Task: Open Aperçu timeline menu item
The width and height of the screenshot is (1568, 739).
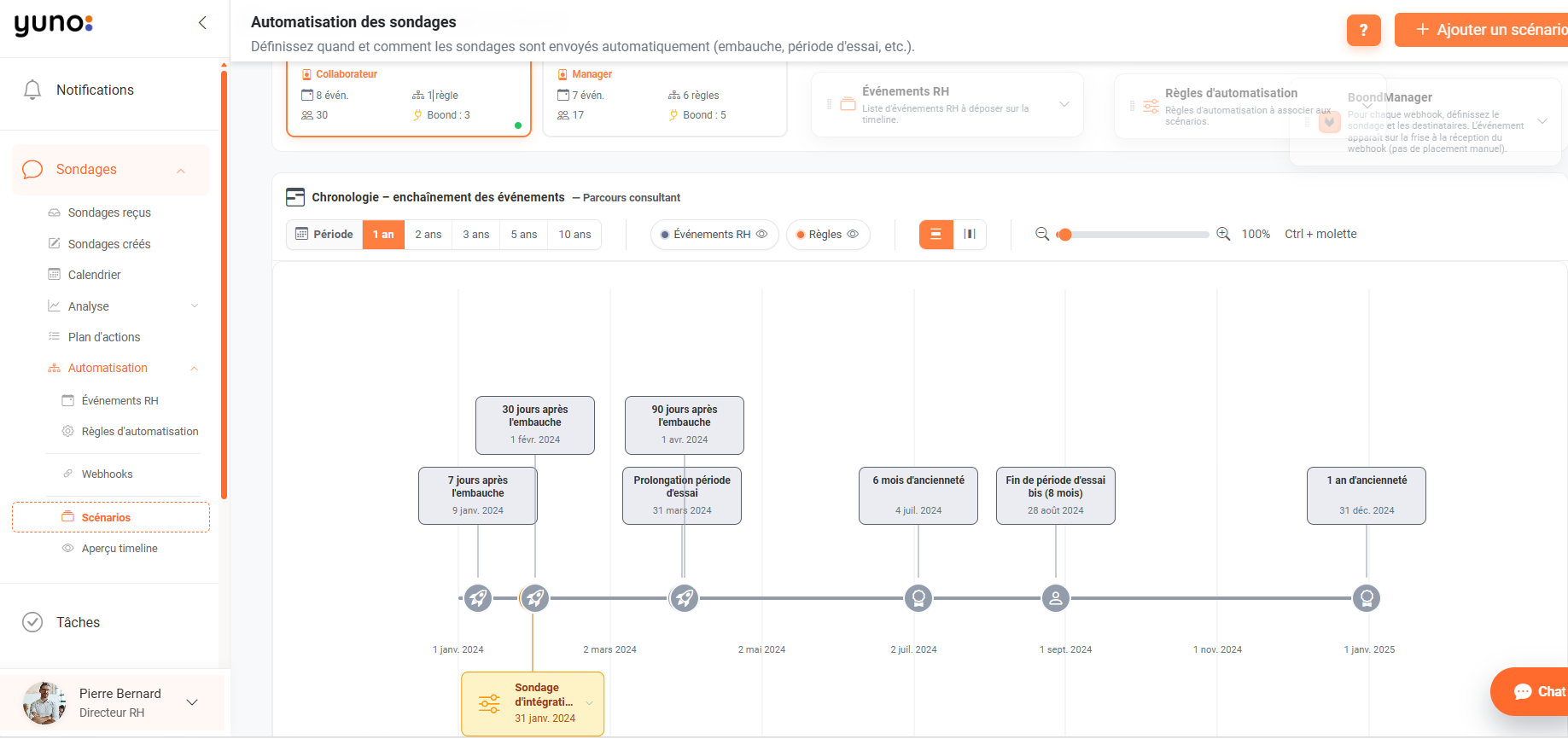Action: (x=119, y=549)
